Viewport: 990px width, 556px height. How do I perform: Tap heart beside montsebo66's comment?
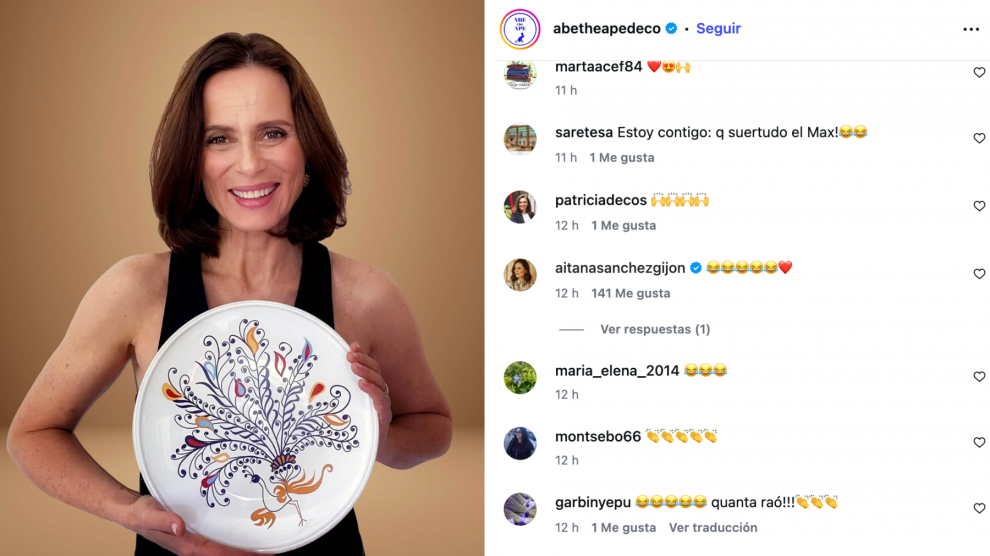[979, 443]
